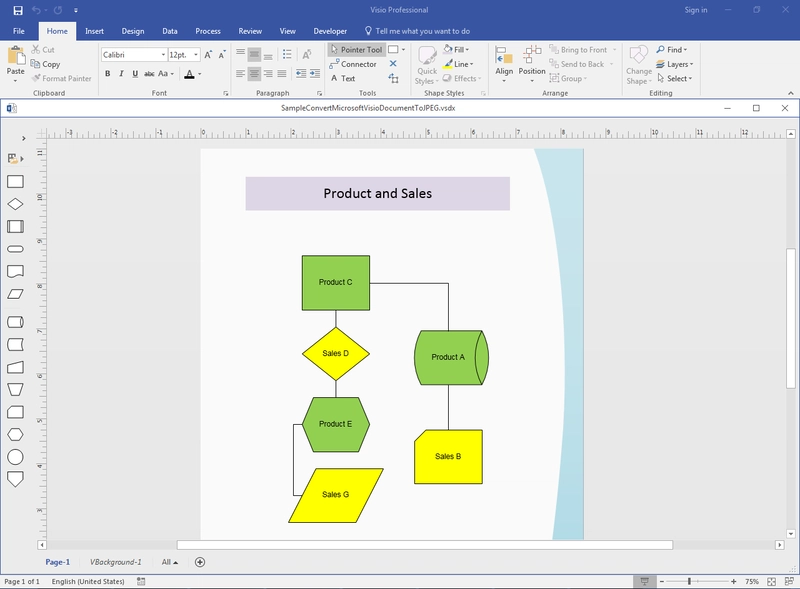Click the Paste clipboard icon
800x589 pixels.
tap(16, 58)
